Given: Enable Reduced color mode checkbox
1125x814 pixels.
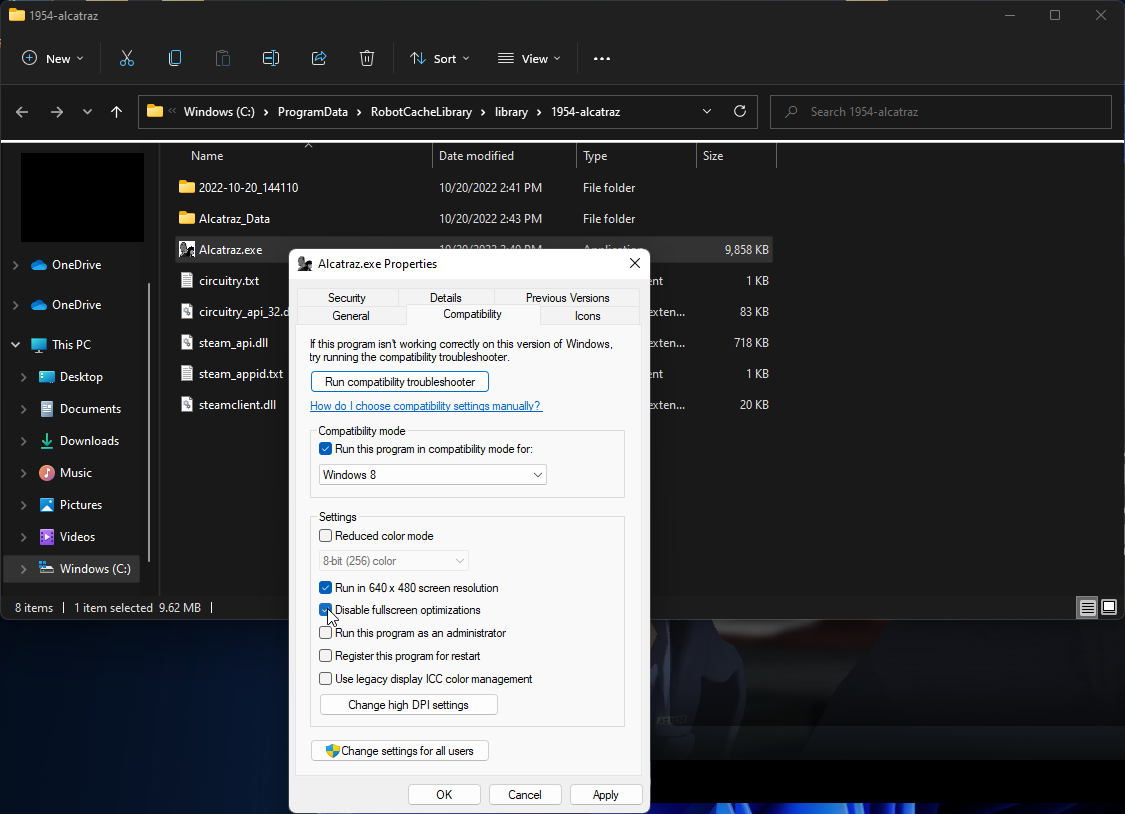Looking at the screenshot, I should [326, 536].
